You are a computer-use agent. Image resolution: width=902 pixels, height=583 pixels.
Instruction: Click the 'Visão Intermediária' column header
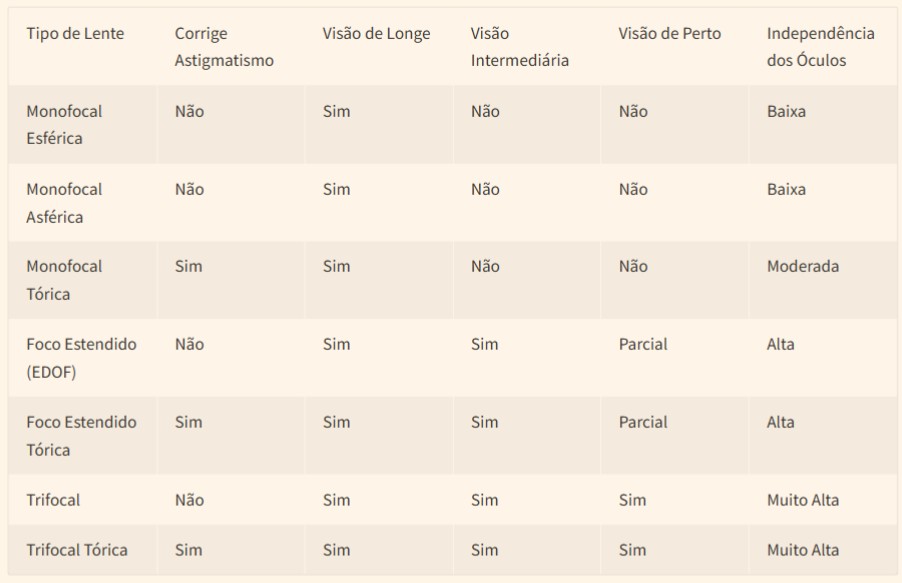point(519,47)
